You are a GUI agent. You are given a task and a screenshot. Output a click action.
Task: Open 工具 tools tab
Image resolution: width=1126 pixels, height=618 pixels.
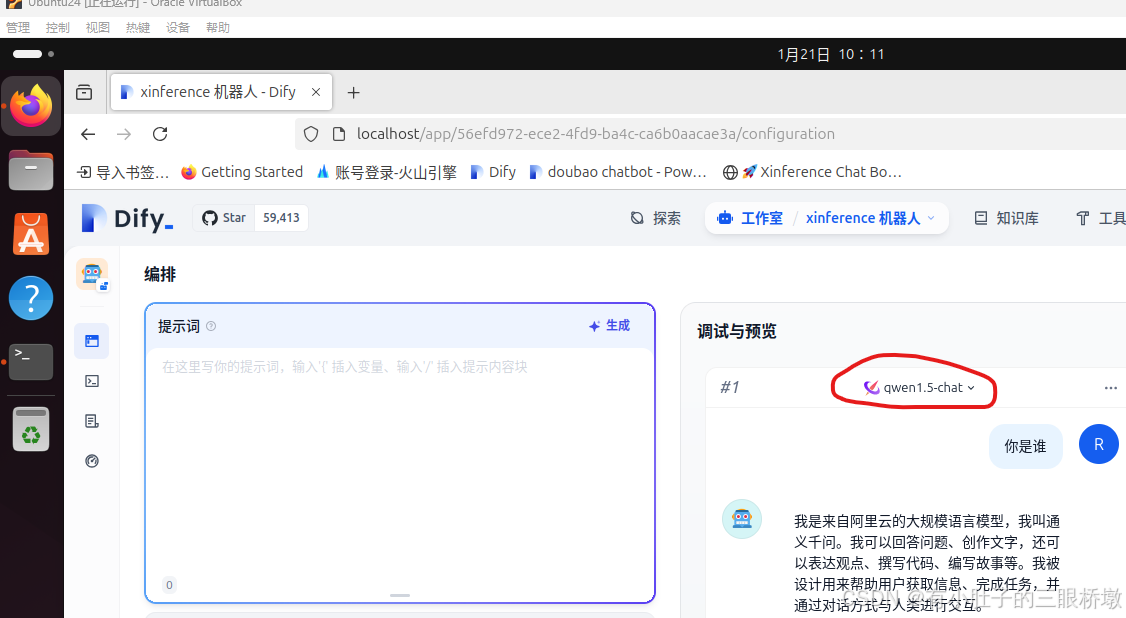point(1100,218)
